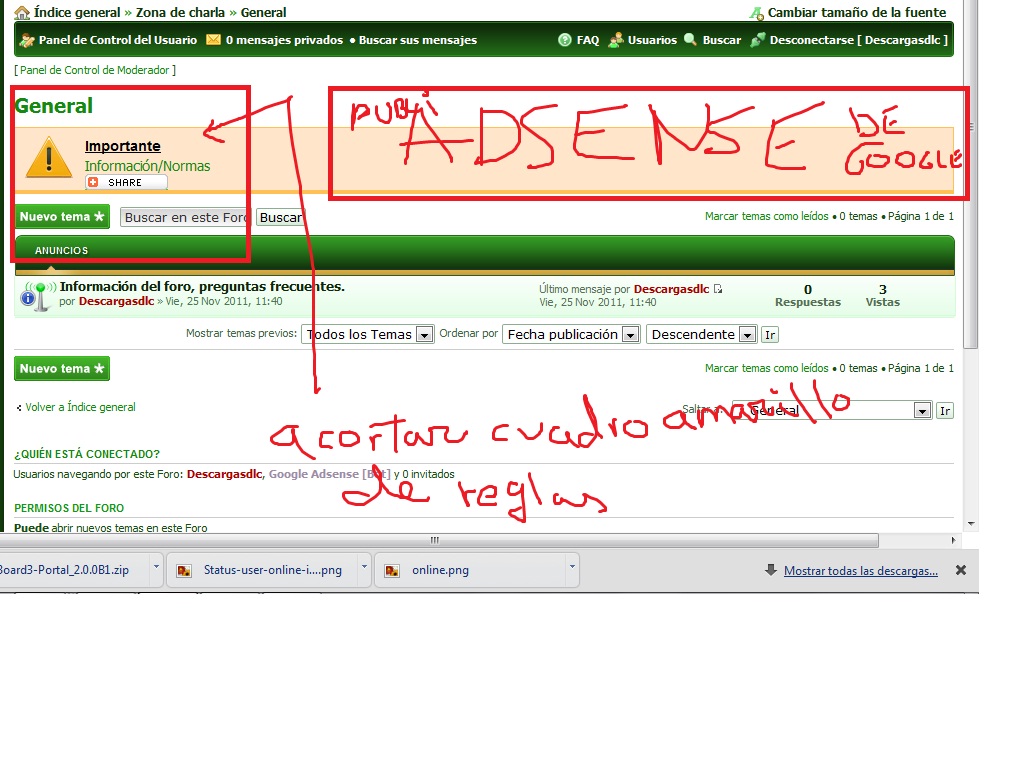Open General breadcrumb link
This screenshot has height=768, width=1024.
coord(263,12)
